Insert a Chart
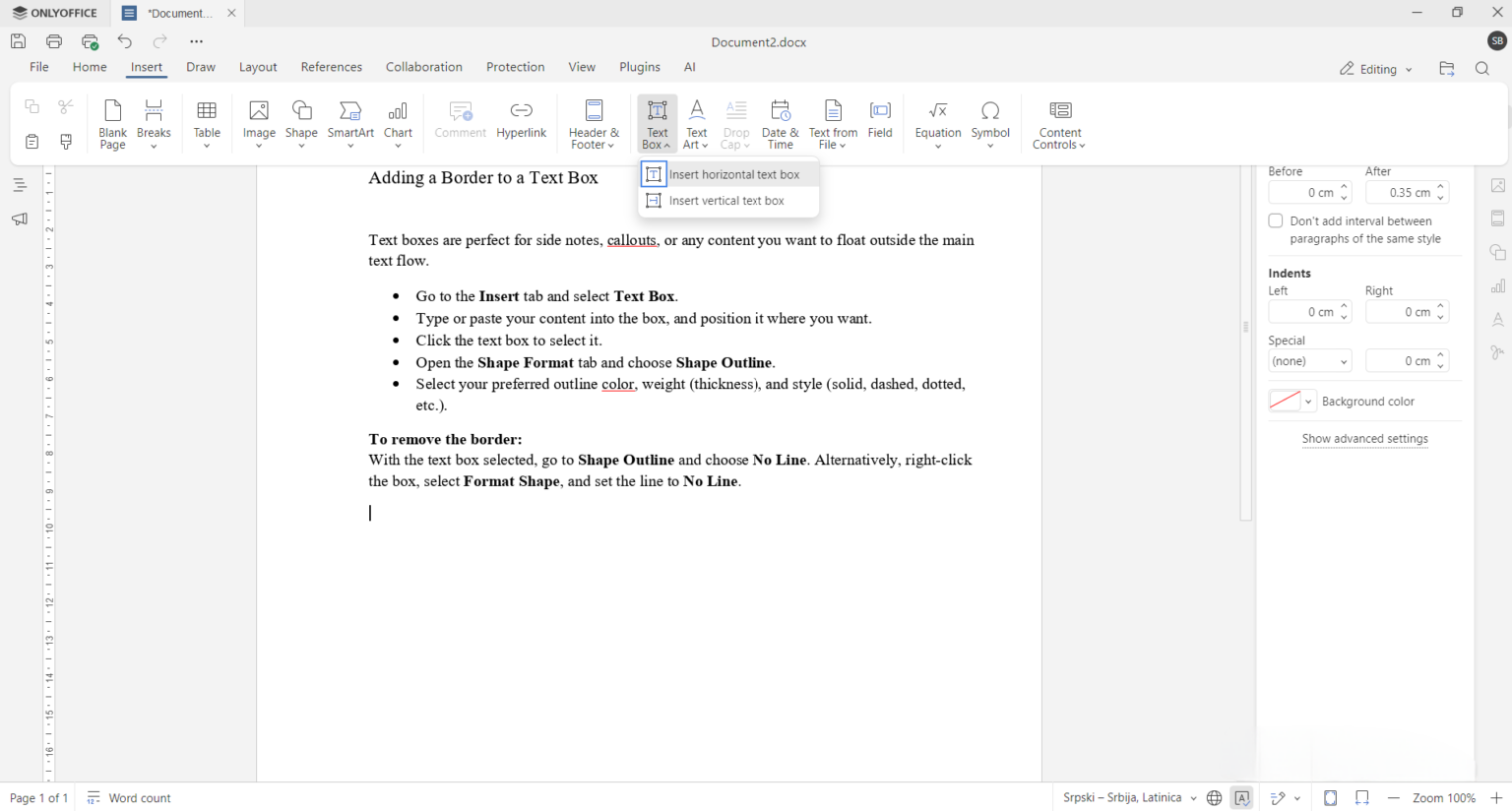 pos(398,122)
